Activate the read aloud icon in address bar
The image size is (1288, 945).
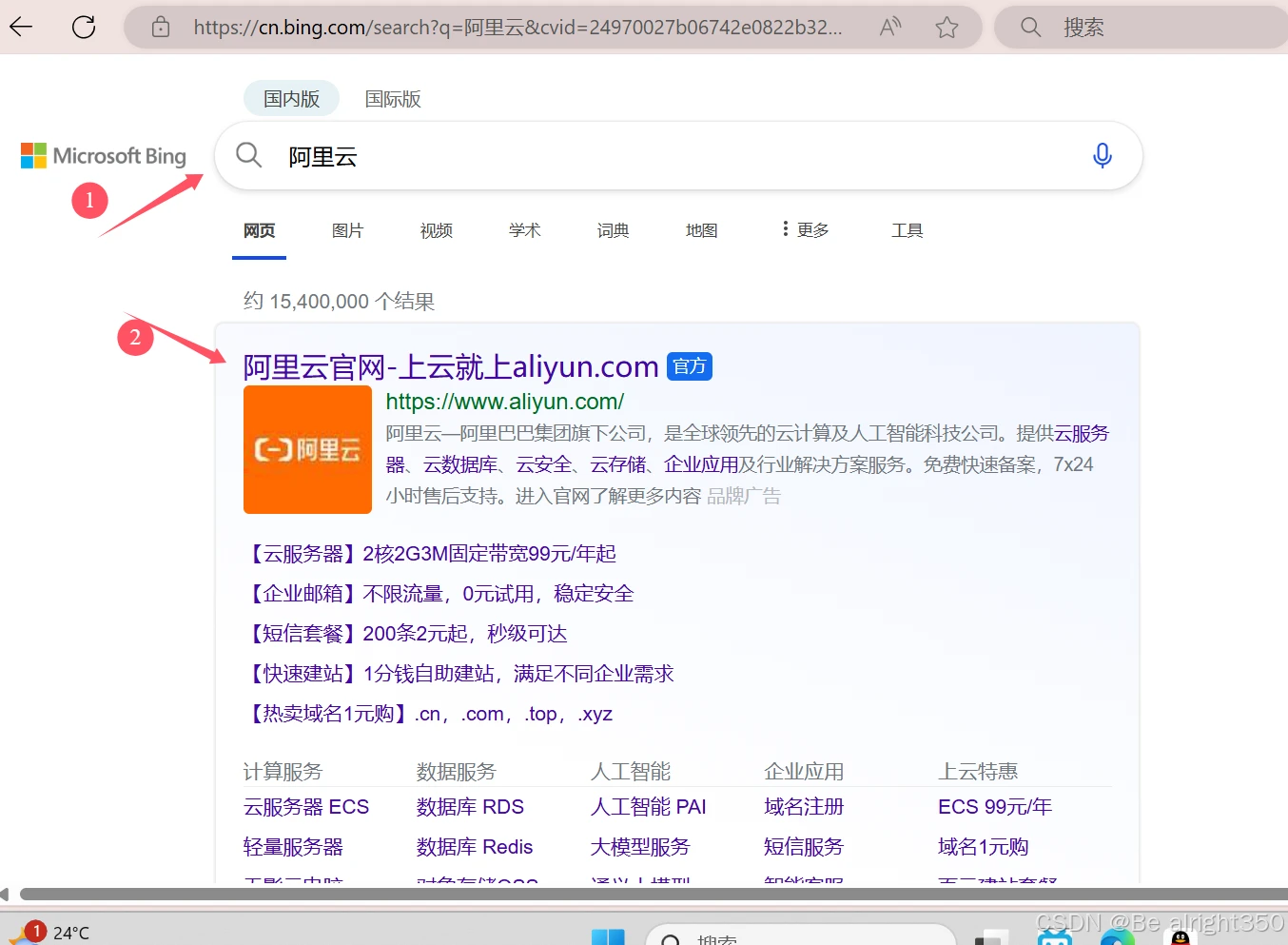[x=890, y=27]
